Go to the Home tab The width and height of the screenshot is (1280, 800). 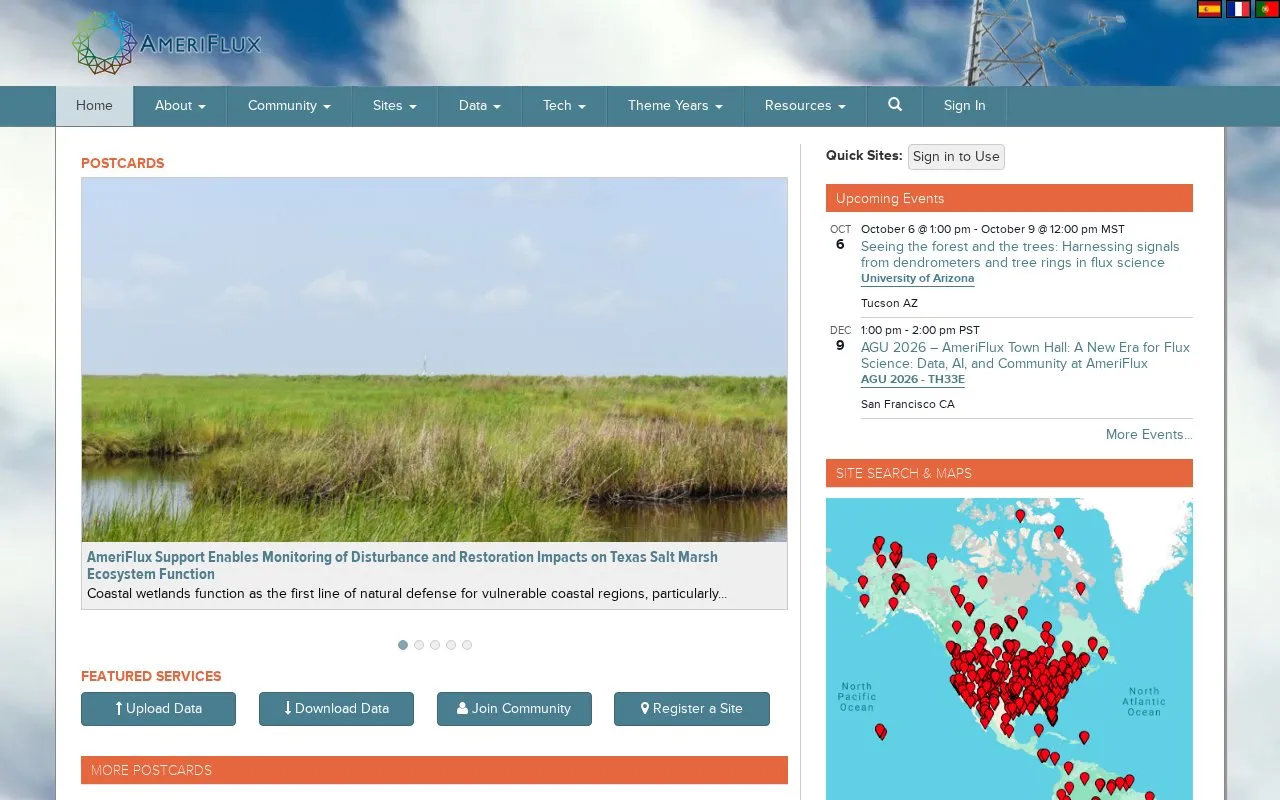(x=94, y=106)
